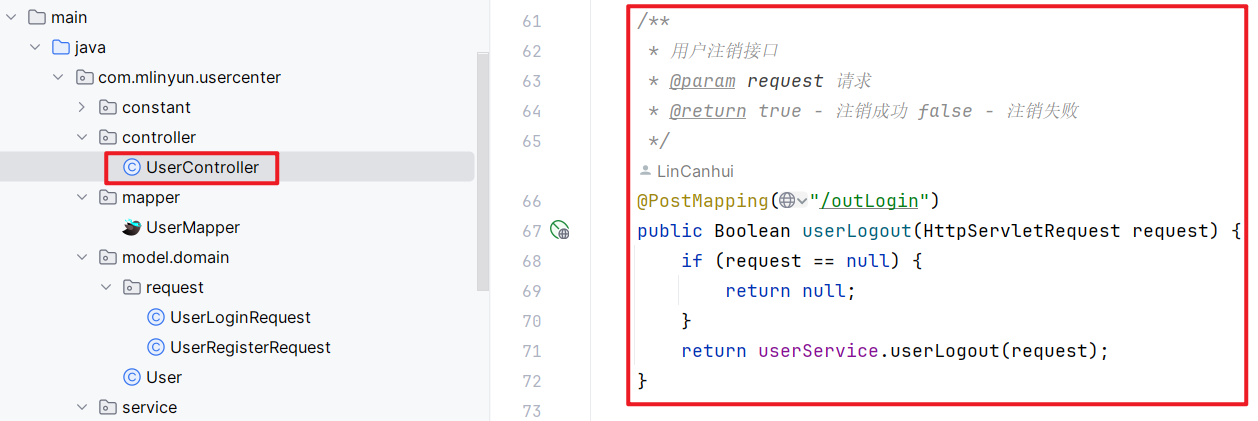Collapse the controller package
The width and height of the screenshot is (1258, 421).
(x=83, y=137)
